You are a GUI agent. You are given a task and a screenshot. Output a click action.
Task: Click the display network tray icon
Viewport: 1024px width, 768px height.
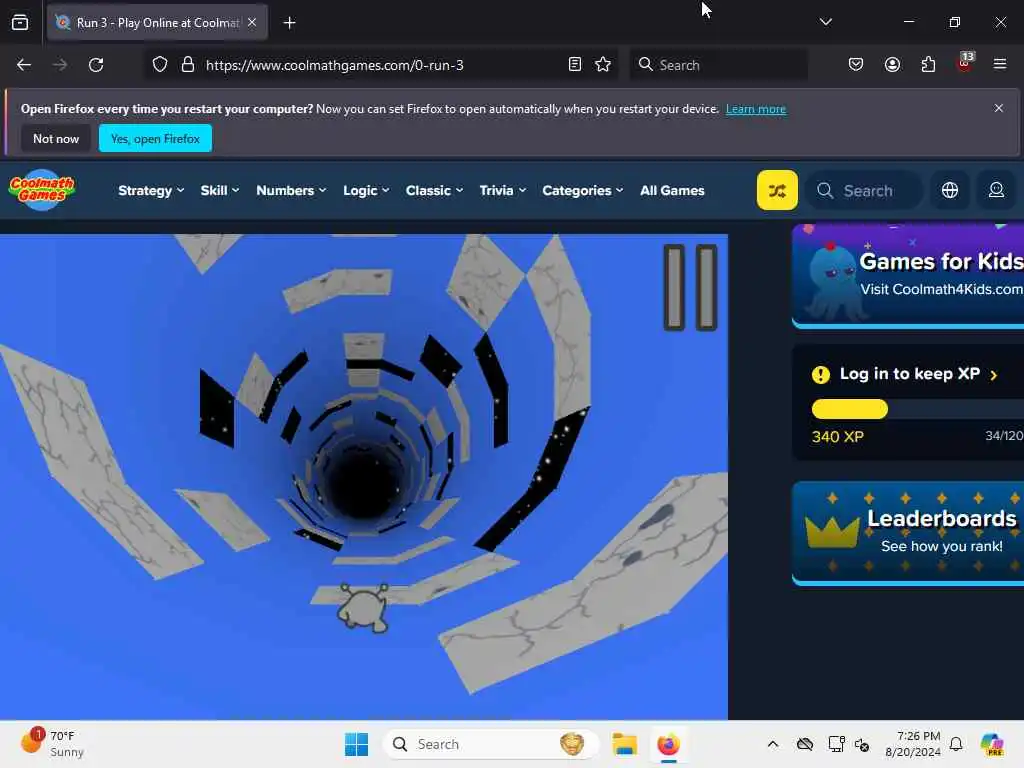tap(836, 744)
